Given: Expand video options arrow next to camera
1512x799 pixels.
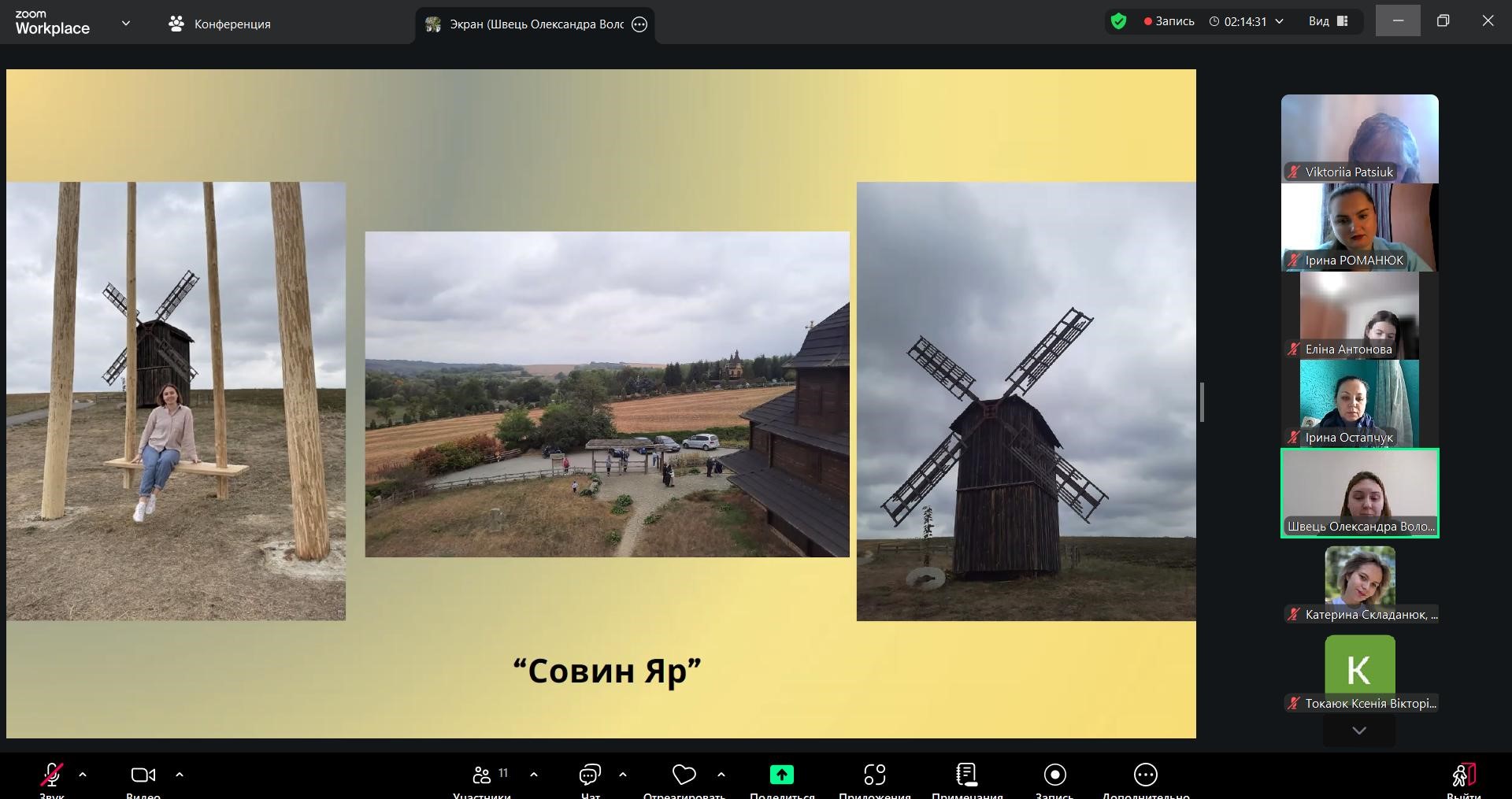Looking at the screenshot, I should coord(180,775).
